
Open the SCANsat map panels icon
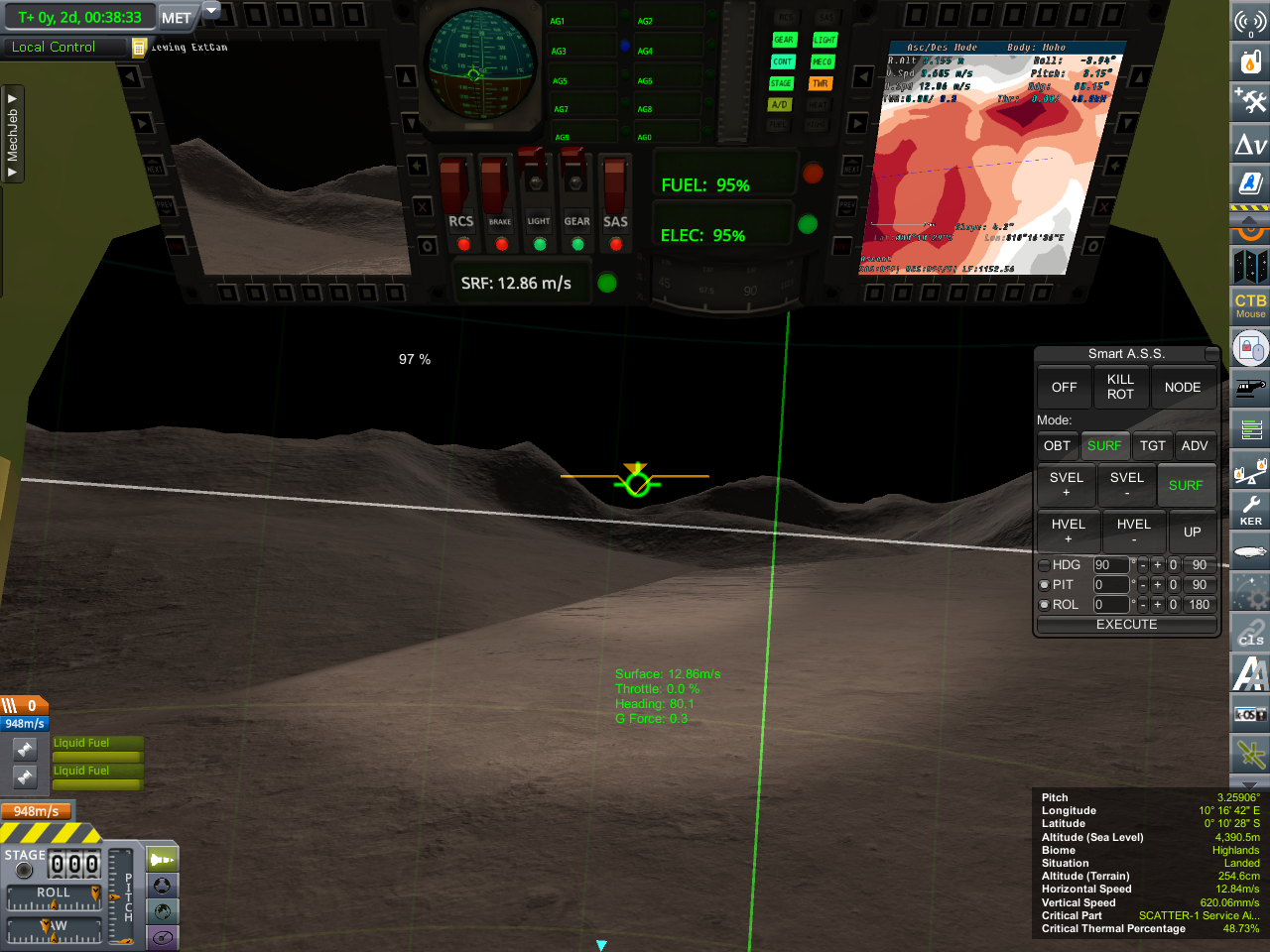coord(1250,266)
